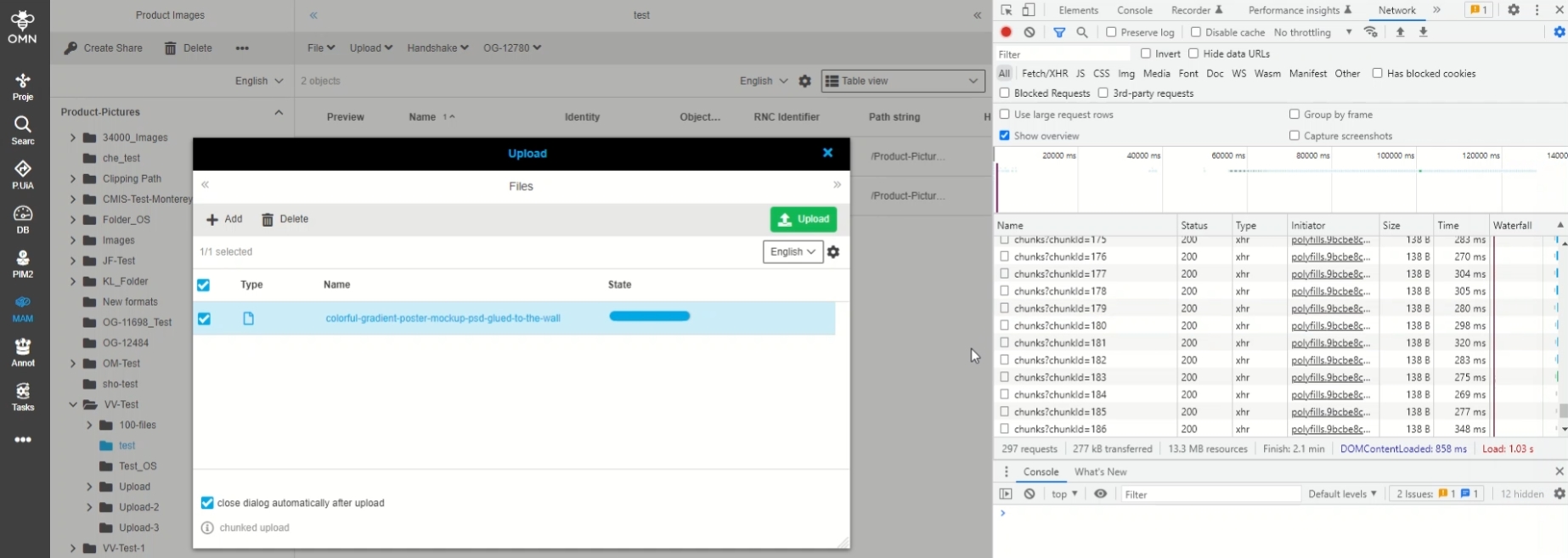Enable Invert filter checkbox
This screenshot has width=1568, height=558.
[x=1146, y=54]
